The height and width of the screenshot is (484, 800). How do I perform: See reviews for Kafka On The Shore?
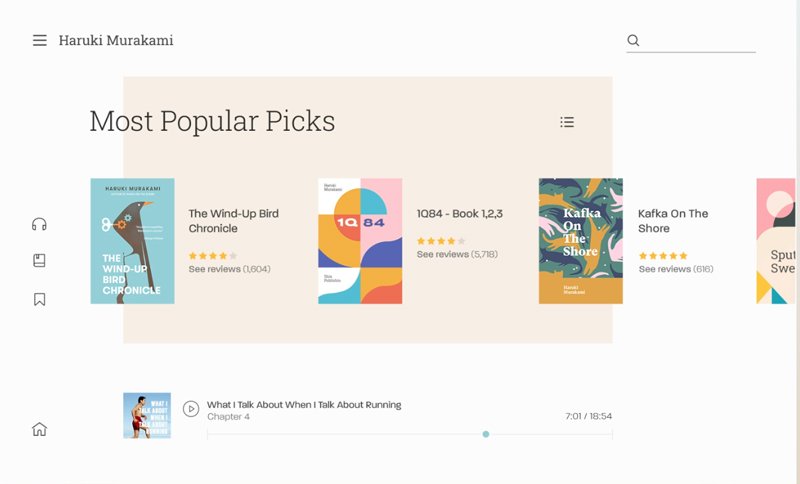coord(676,269)
